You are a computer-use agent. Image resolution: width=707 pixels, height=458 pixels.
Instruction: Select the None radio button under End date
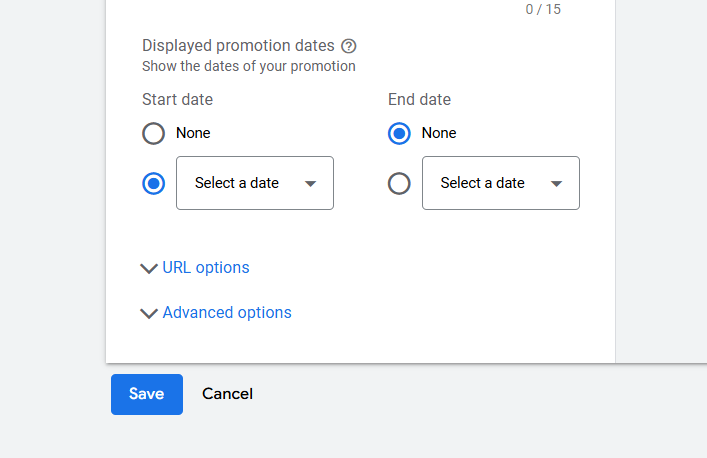click(x=399, y=134)
